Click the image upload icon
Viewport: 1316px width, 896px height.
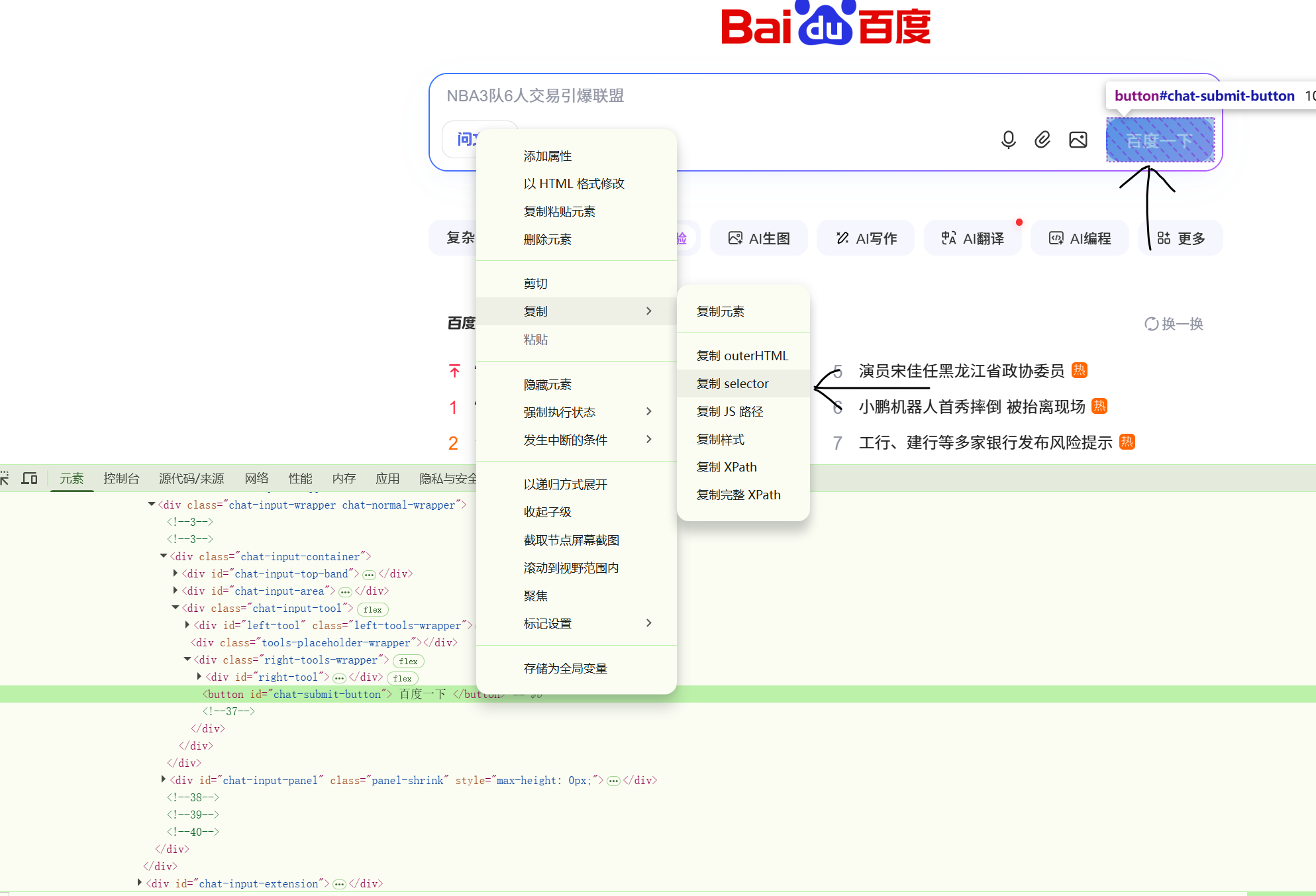[x=1078, y=140]
